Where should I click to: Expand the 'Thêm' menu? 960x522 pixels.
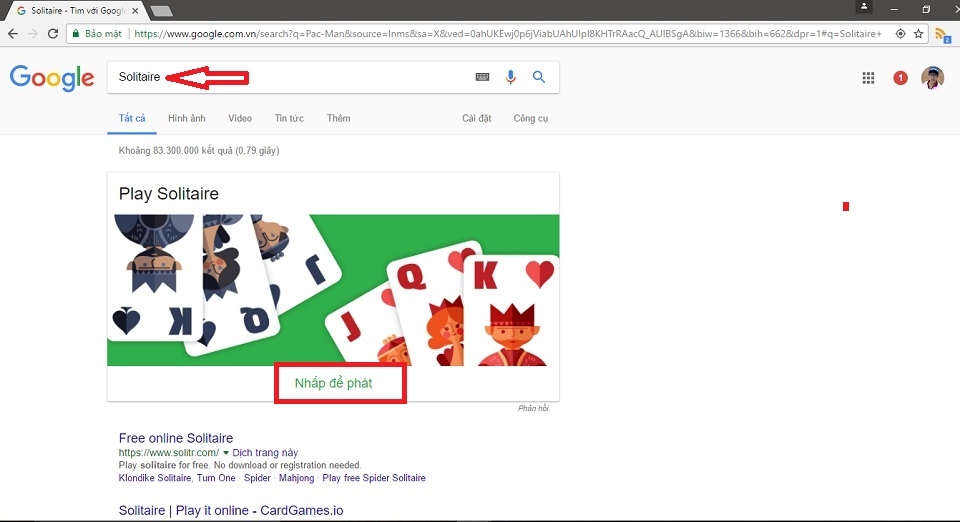(339, 118)
